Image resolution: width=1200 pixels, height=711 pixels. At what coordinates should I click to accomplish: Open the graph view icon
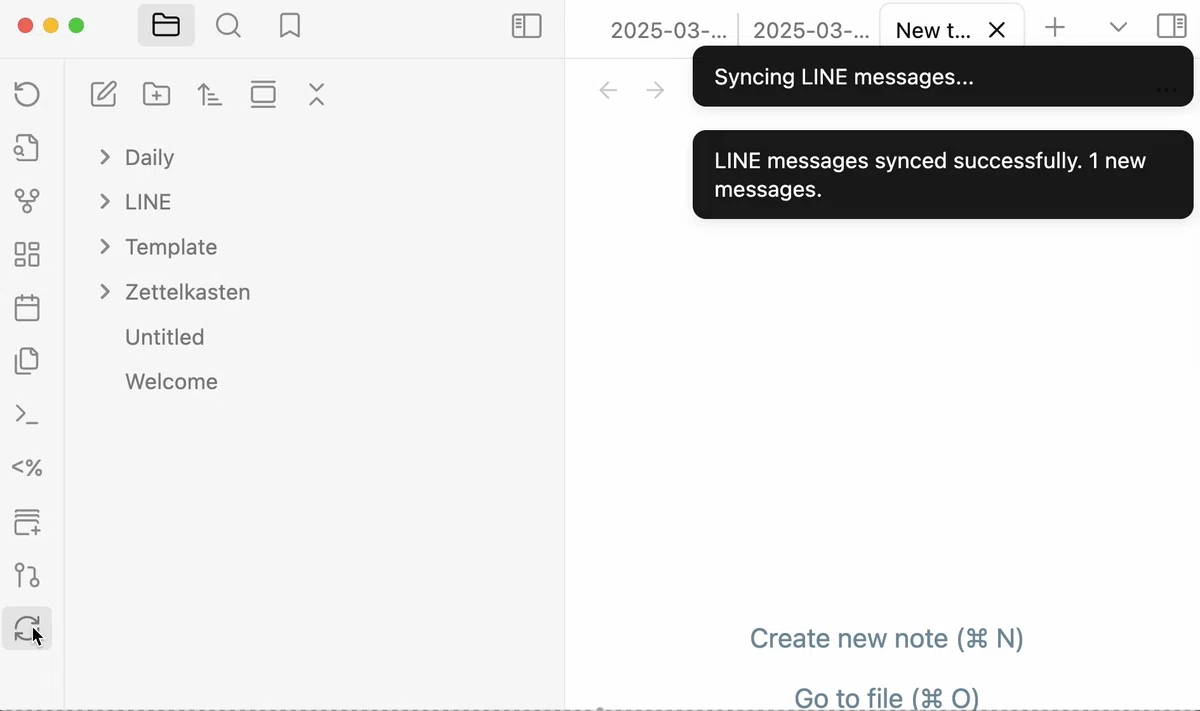click(27, 201)
